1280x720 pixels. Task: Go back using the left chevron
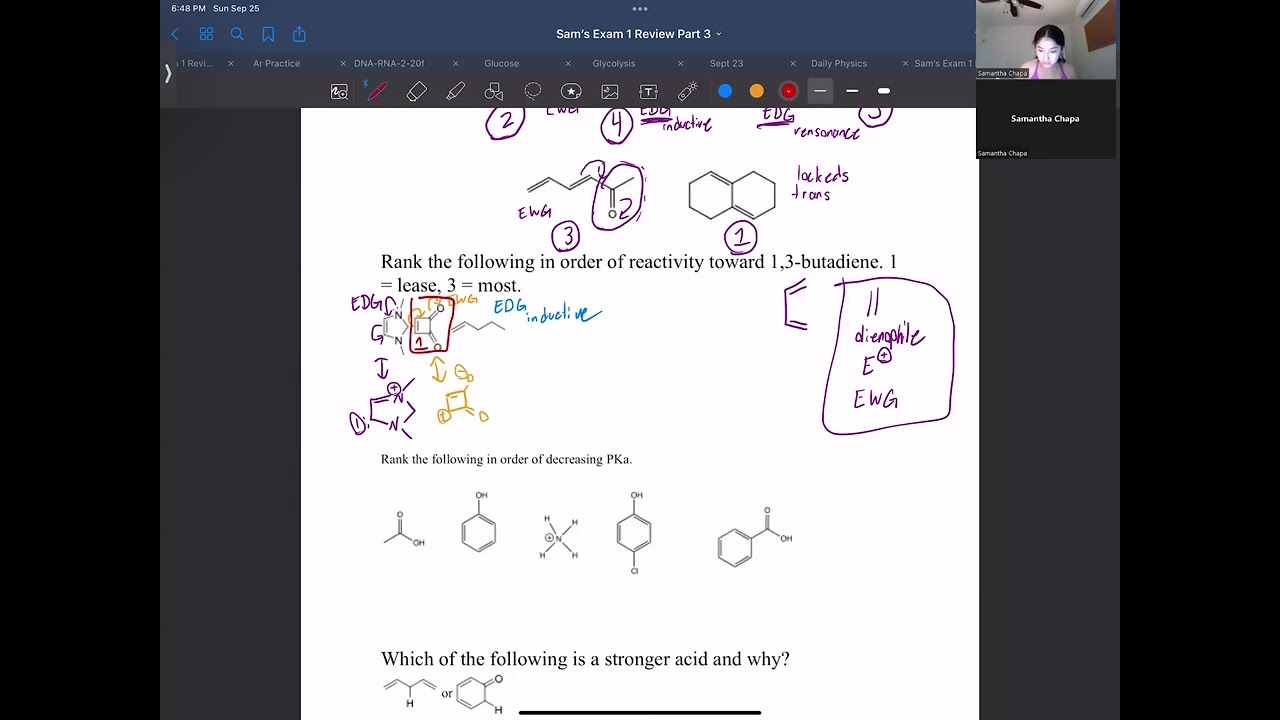pyautogui.click(x=175, y=34)
